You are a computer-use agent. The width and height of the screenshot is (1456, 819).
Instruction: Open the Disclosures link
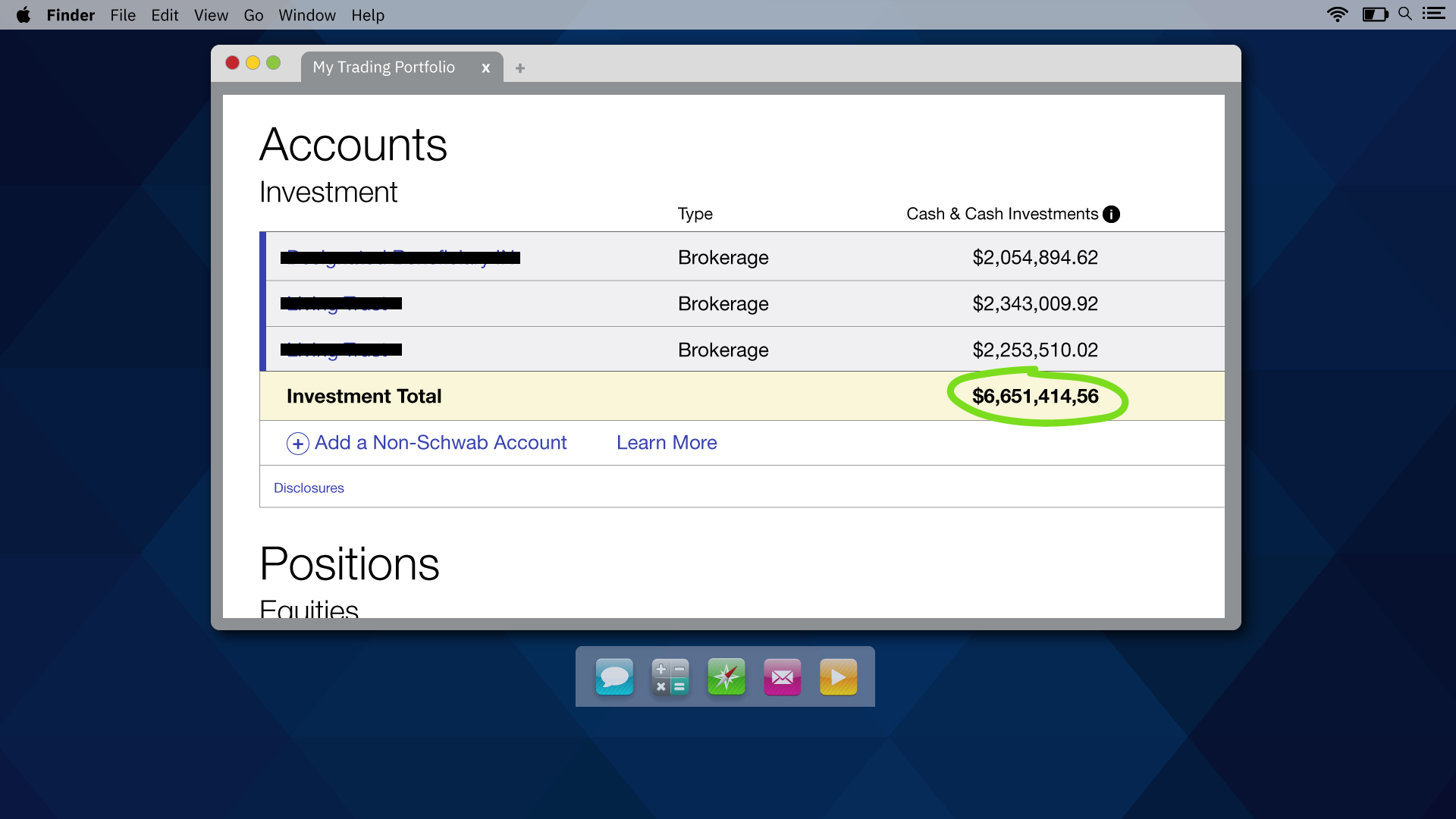point(309,488)
